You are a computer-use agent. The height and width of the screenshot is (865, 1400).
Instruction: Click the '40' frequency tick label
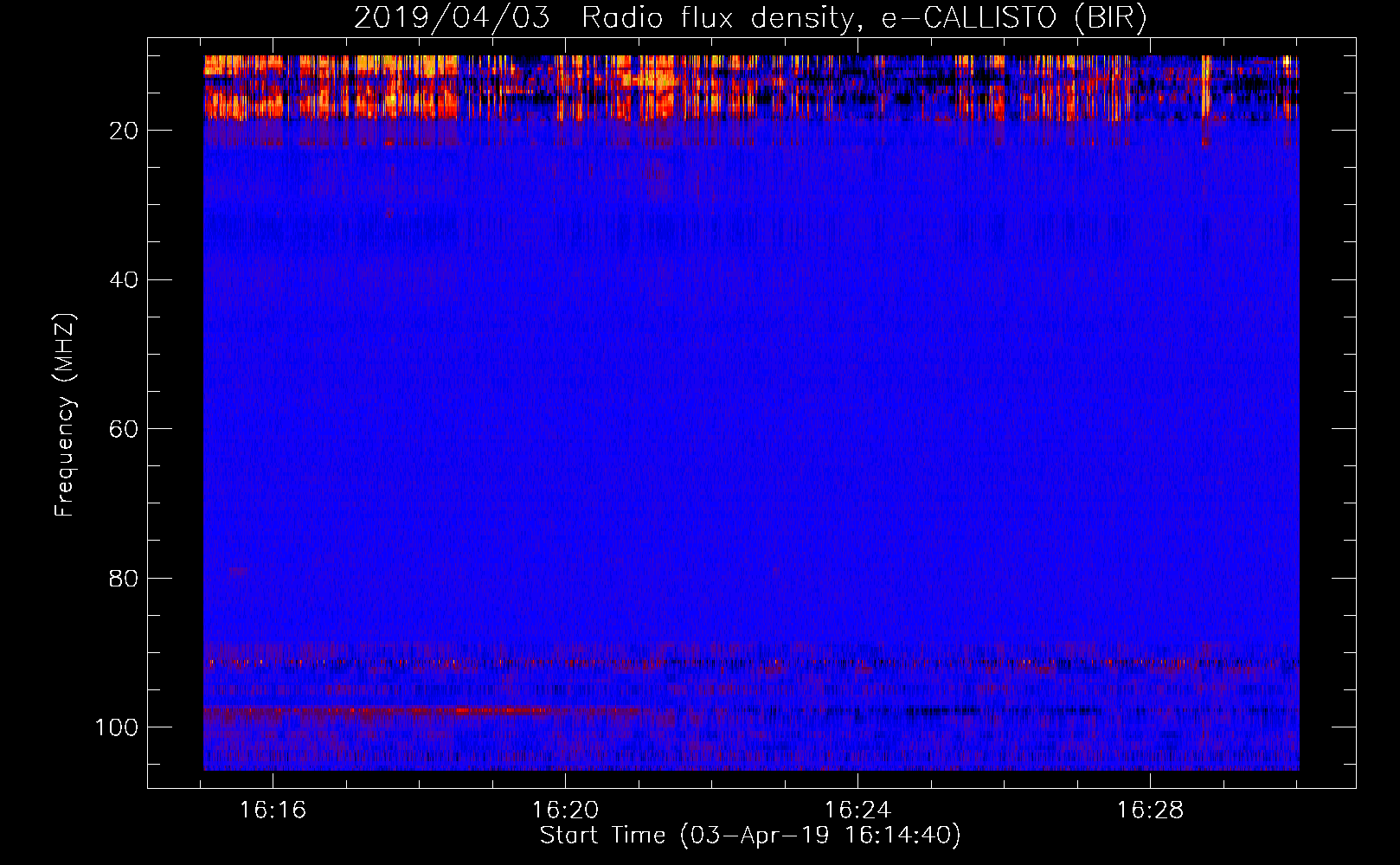click(x=124, y=279)
